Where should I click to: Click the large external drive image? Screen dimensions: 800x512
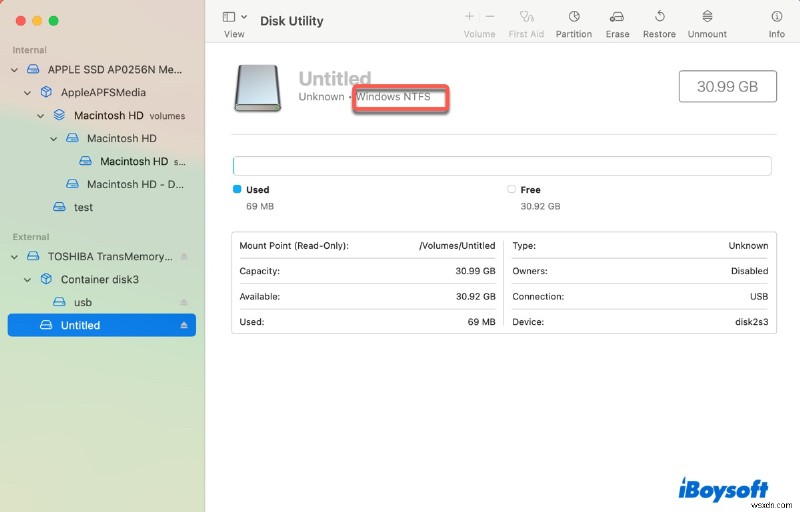(258, 88)
